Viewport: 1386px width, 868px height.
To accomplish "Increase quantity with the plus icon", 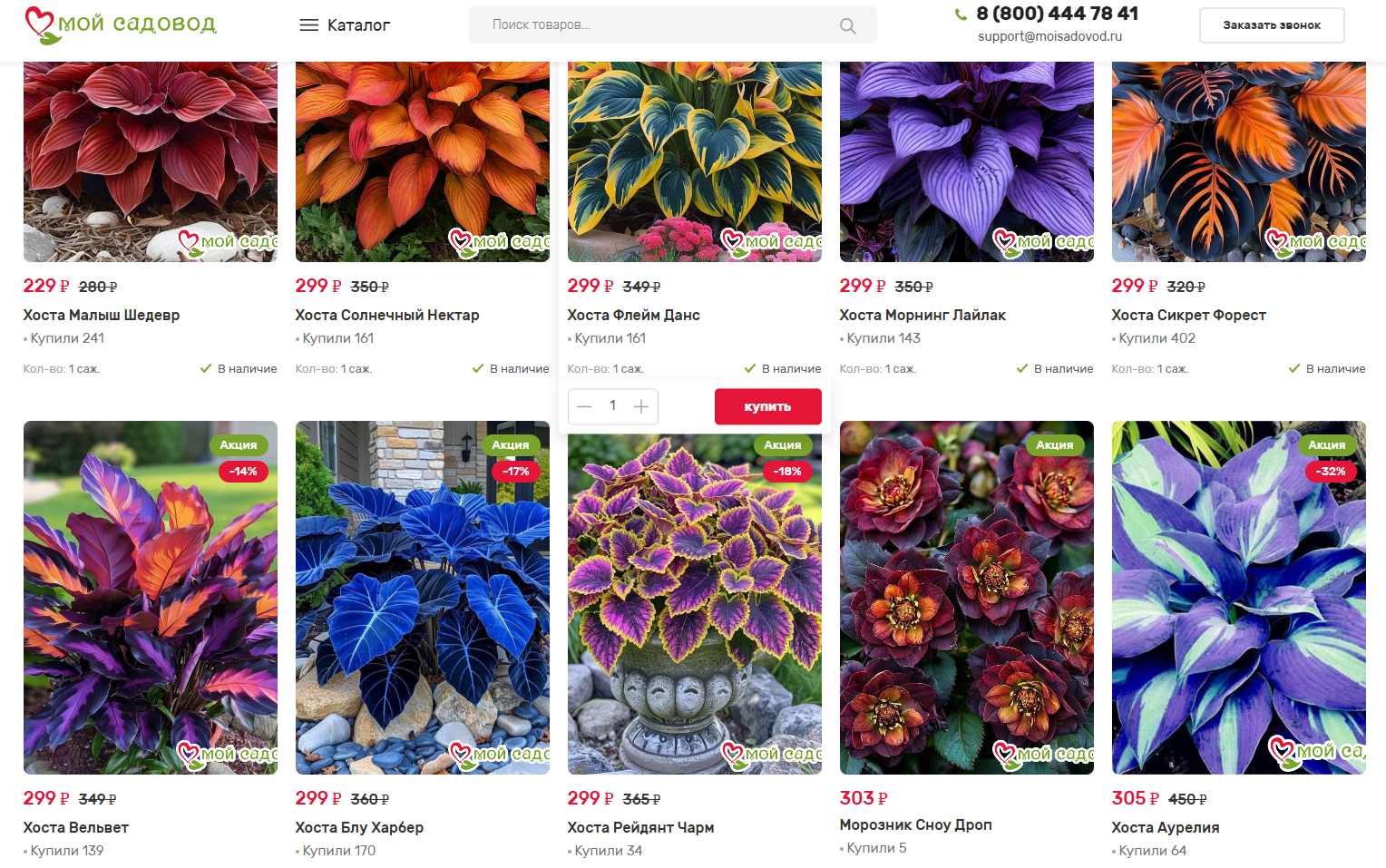I will click(640, 406).
